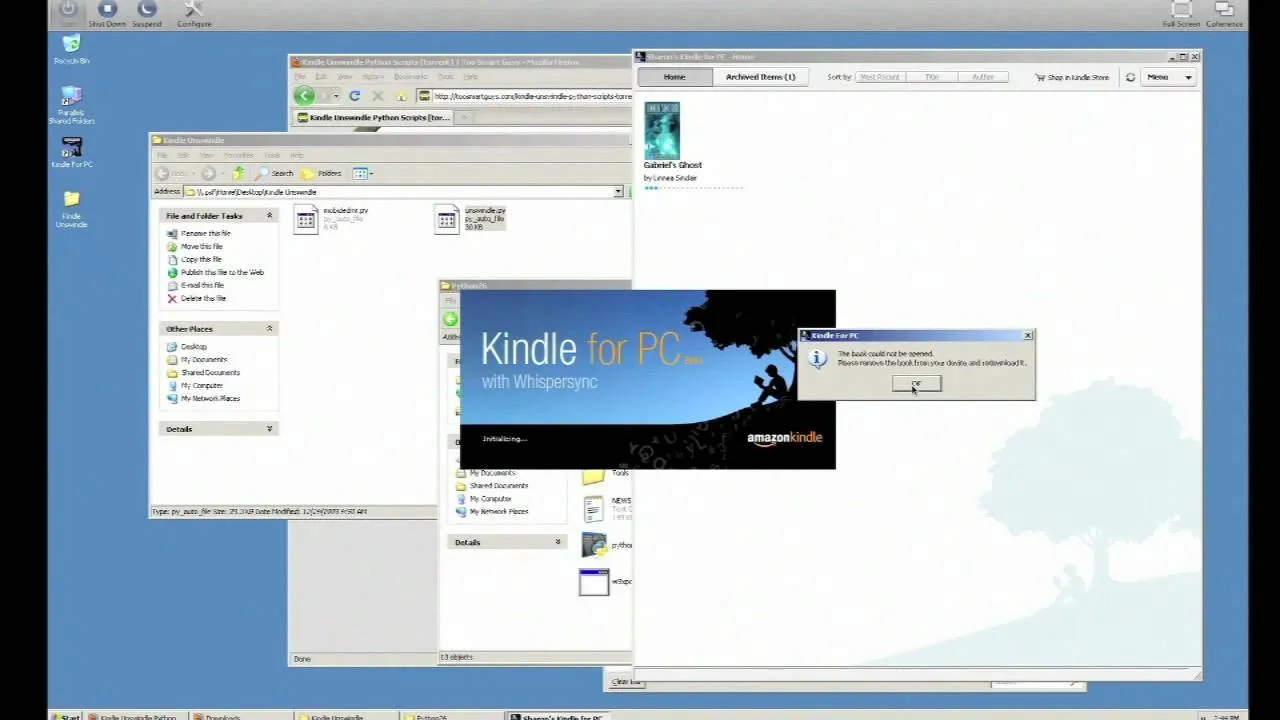Collapse File and Folder Tasks panel

(269, 215)
